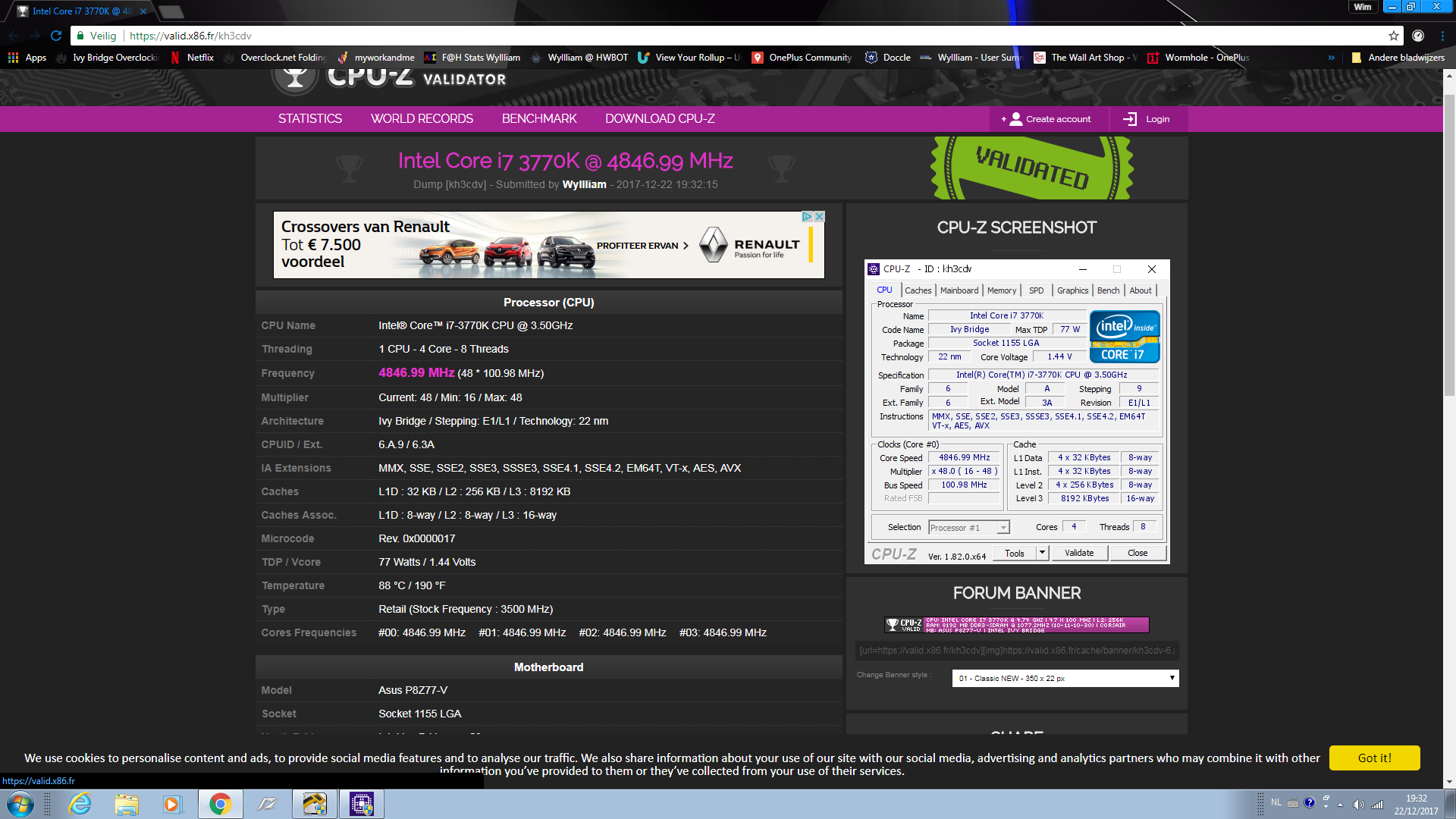The width and height of the screenshot is (1456, 819).
Task: Open Windows Media Player from the taskbar
Action: click(x=173, y=804)
